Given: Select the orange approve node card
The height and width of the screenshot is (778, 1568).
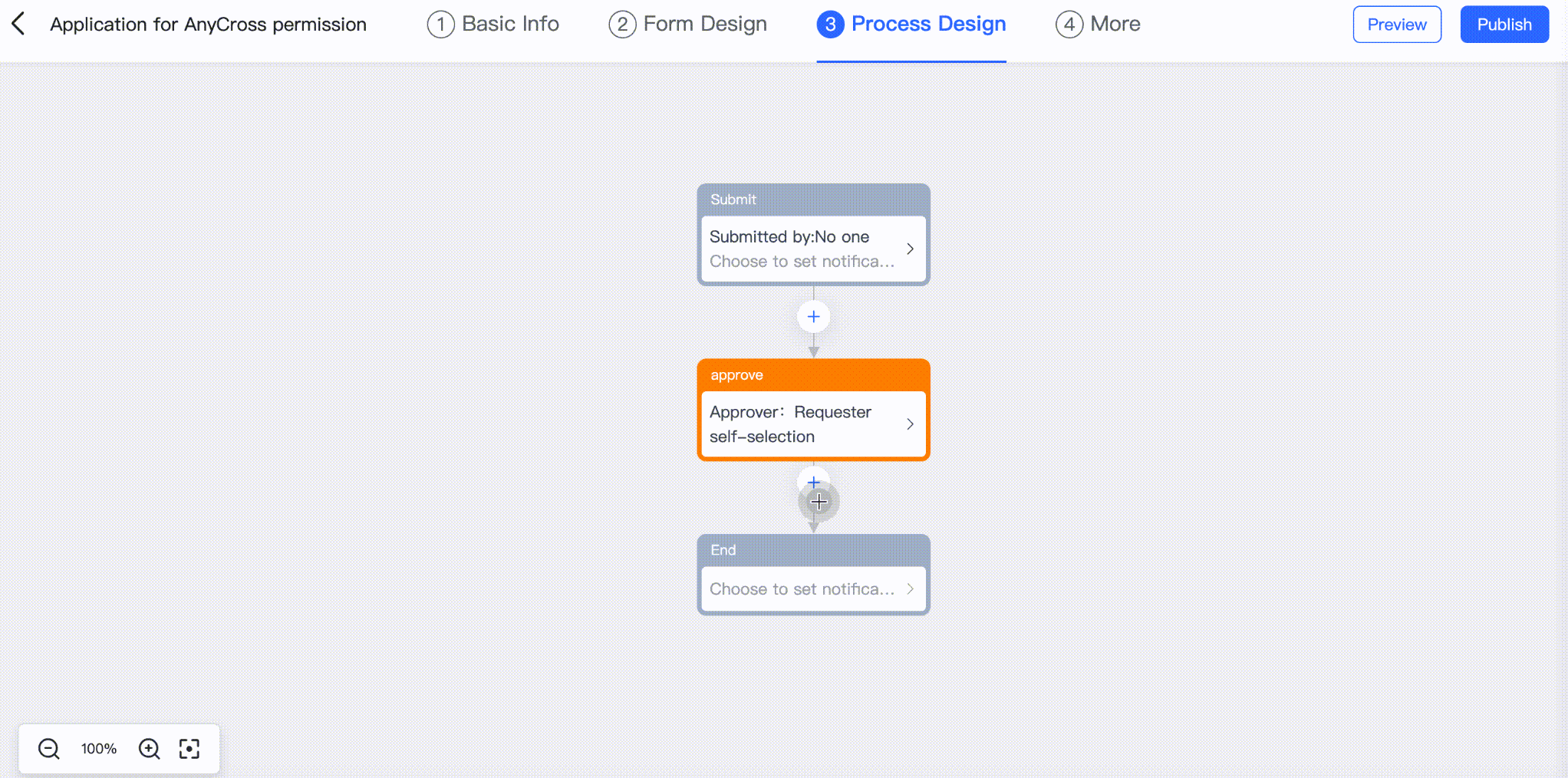Looking at the screenshot, I should click(x=813, y=410).
